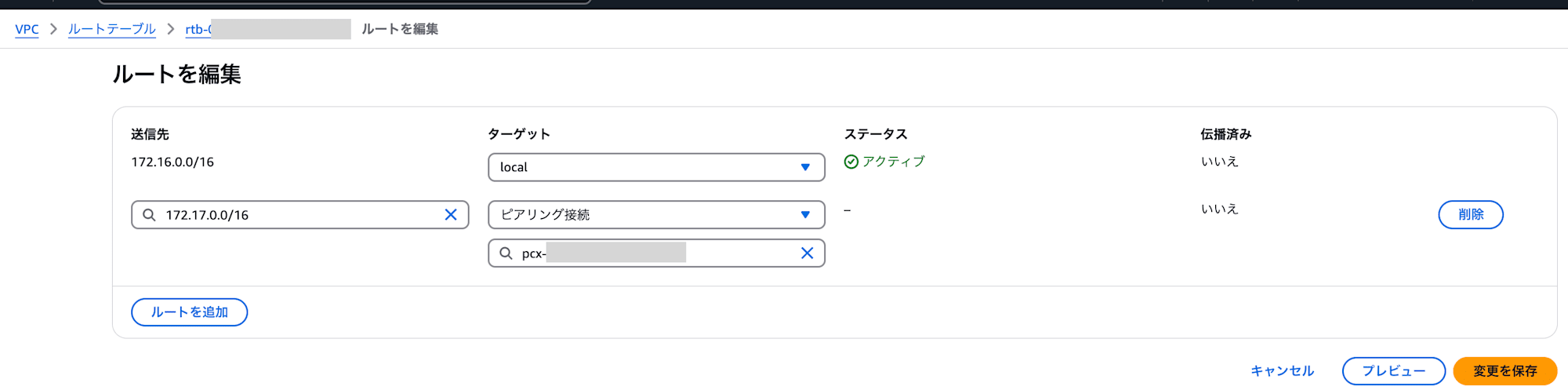Open the local target dropdown
The height and width of the screenshot is (390, 1568).
pyautogui.click(x=656, y=167)
